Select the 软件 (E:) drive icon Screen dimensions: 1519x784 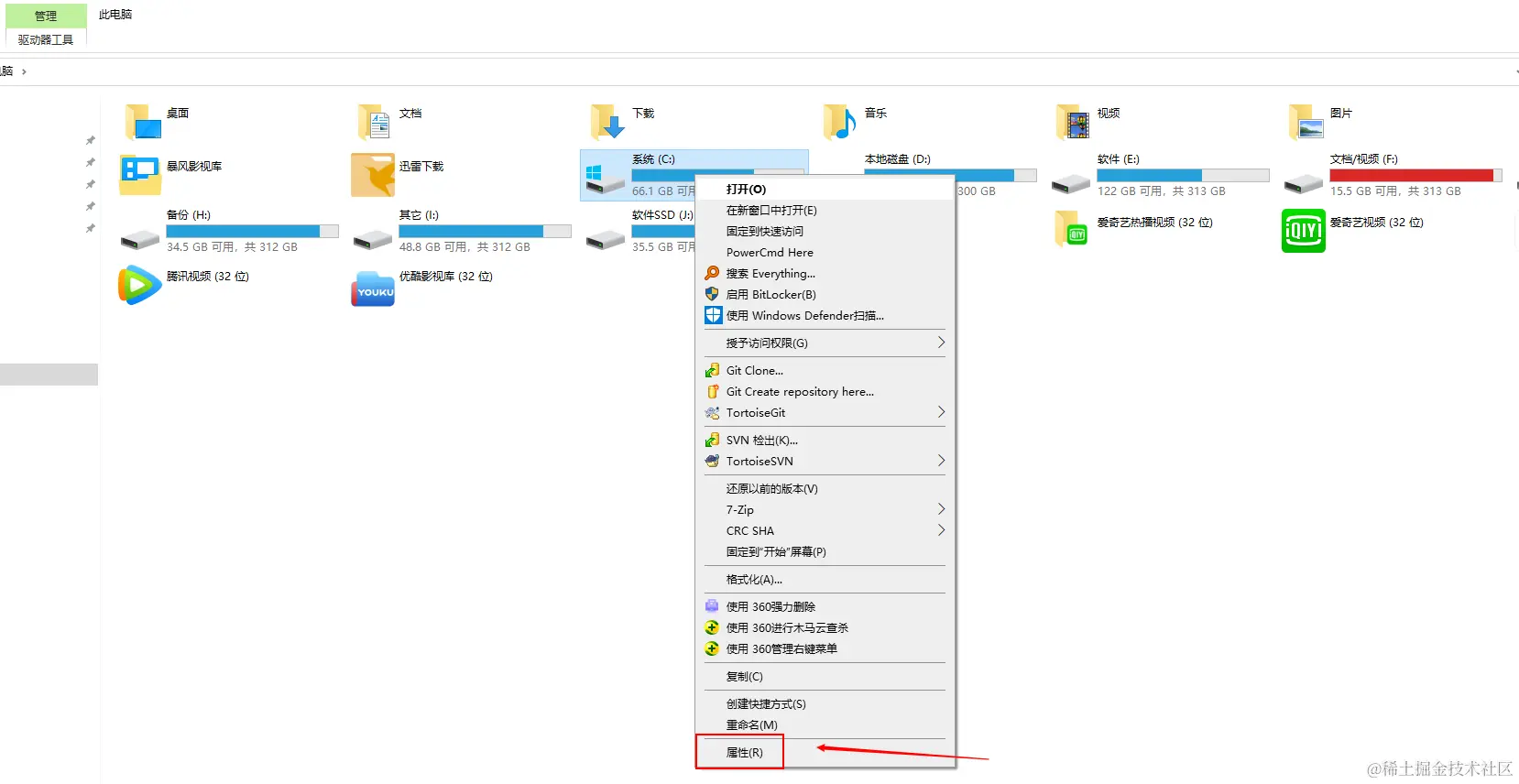tap(1071, 184)
